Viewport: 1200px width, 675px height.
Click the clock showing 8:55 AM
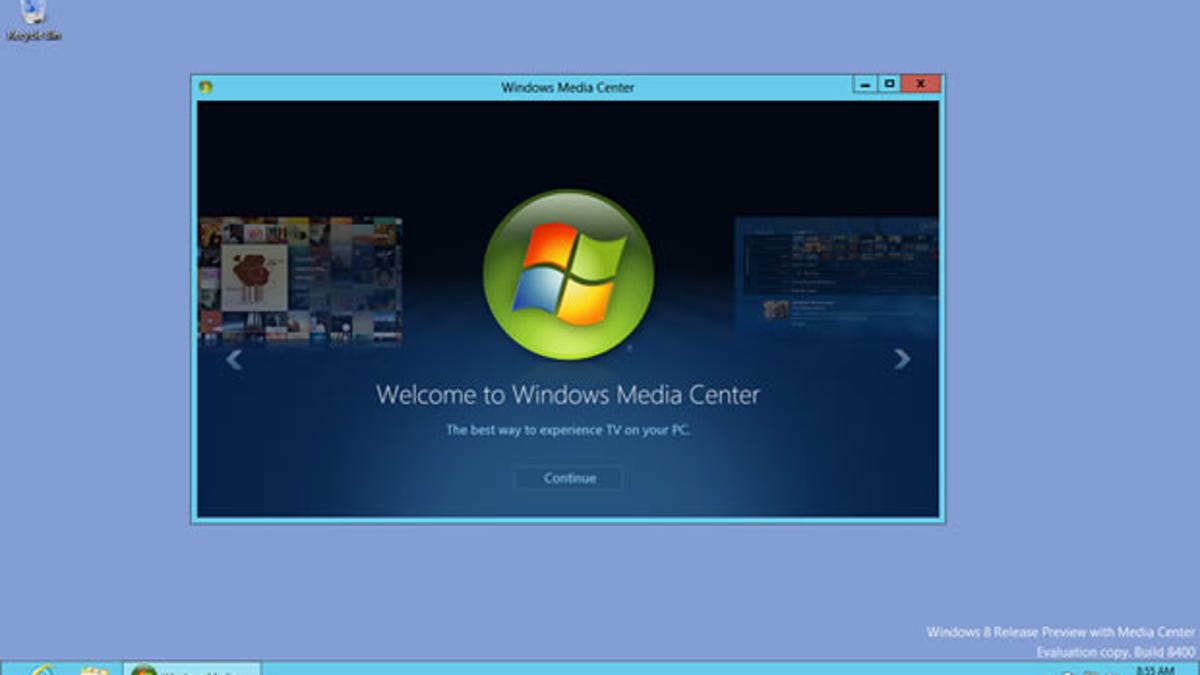pyautogui.click(x=1155, y=670)
